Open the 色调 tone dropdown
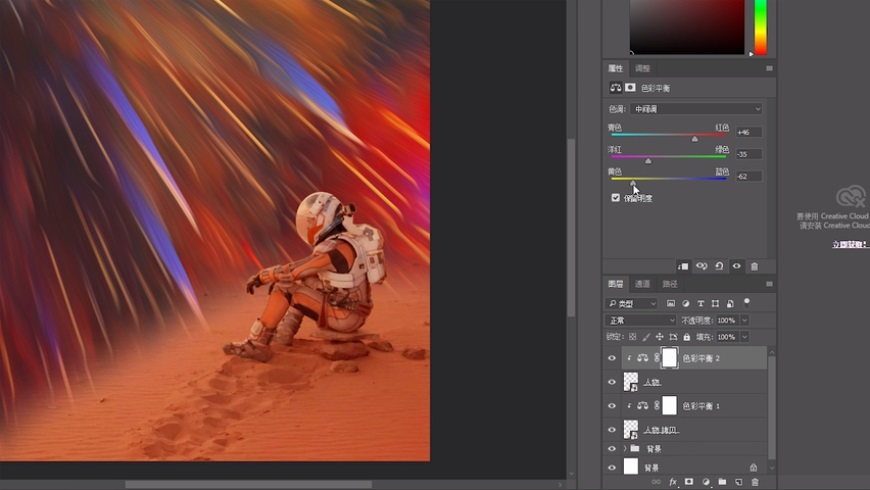The height and width of the screenshot is (490, 870). point(696,109)
